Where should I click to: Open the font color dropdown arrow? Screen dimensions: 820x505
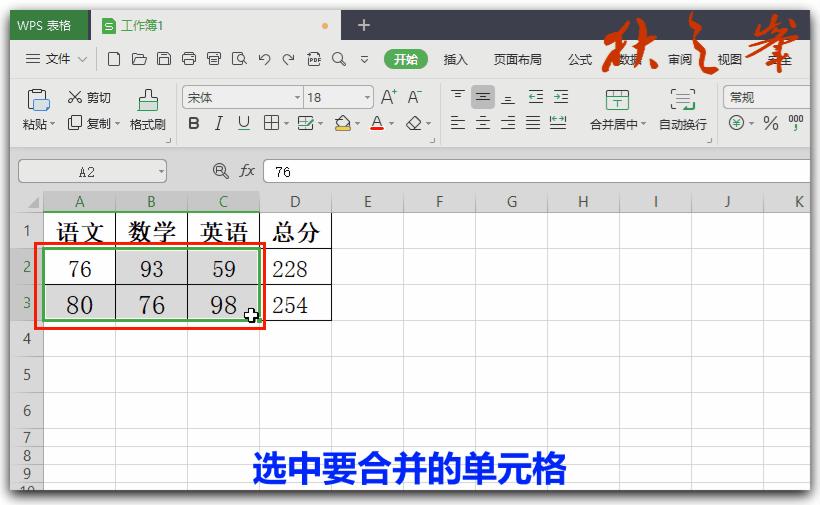(391, 124)
